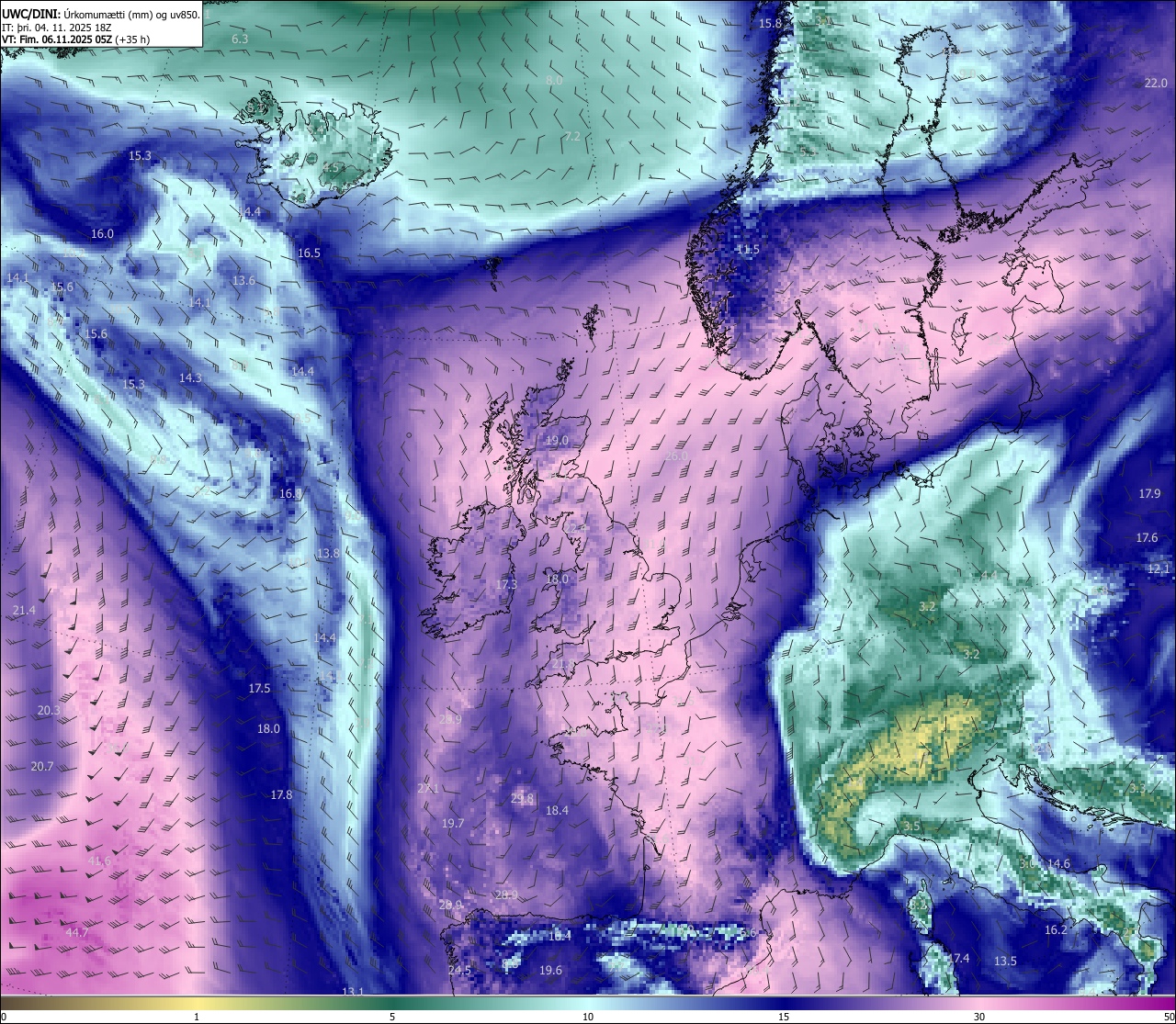The height and width of the screenshot is (1024, 1176).
Task: Select the 13.5 value in the Tyrrhenian Sea
Action: point(1005,961)
